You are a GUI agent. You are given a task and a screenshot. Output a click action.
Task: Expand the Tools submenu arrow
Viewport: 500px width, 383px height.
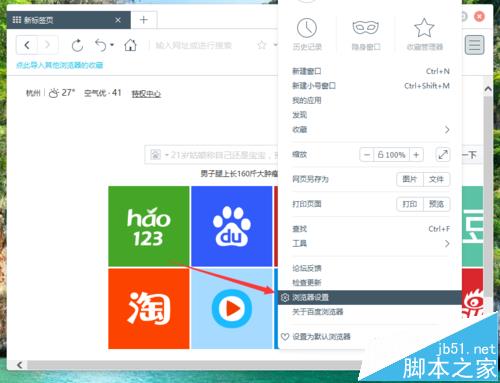447,244
